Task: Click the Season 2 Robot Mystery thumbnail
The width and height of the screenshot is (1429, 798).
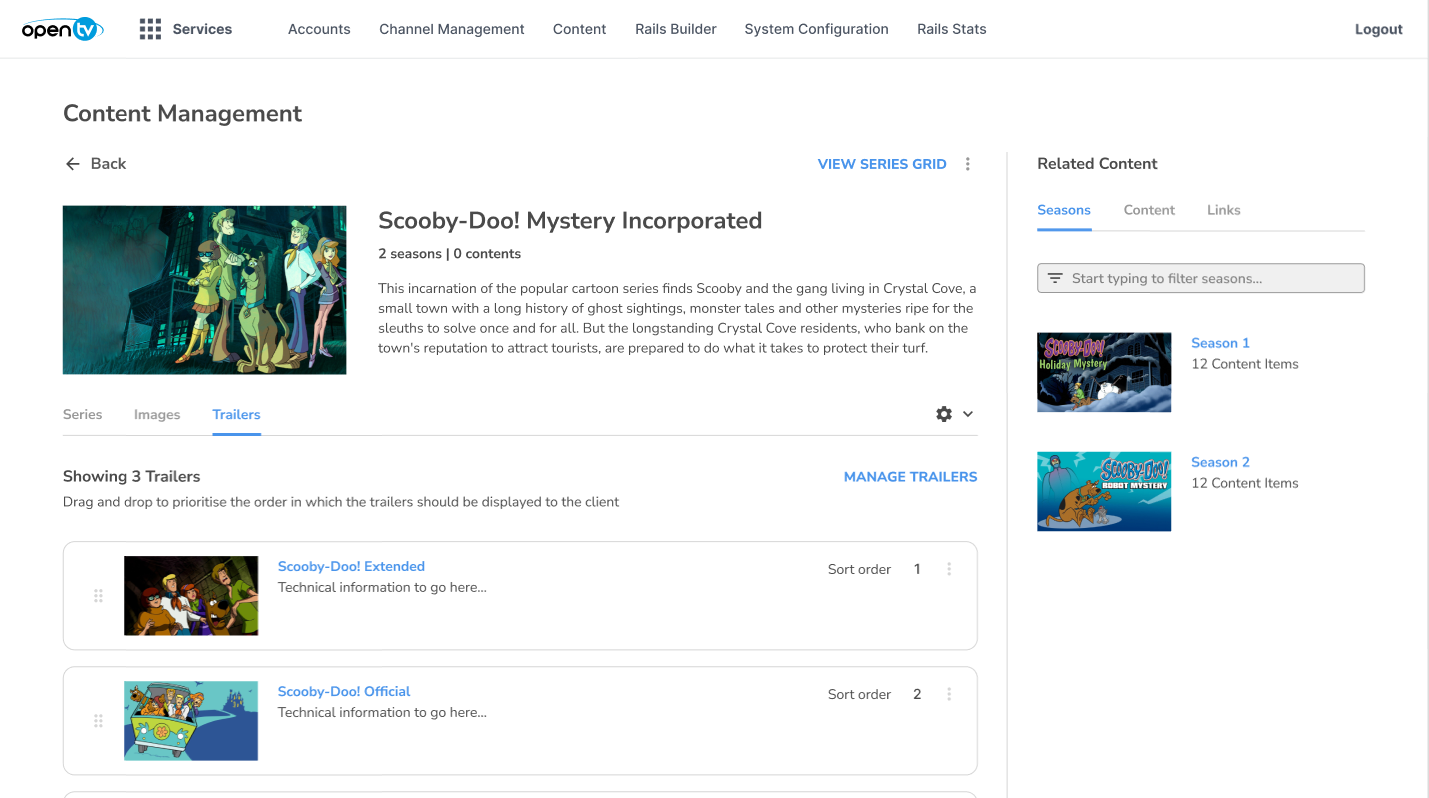Action: (x=1104, y=491)
